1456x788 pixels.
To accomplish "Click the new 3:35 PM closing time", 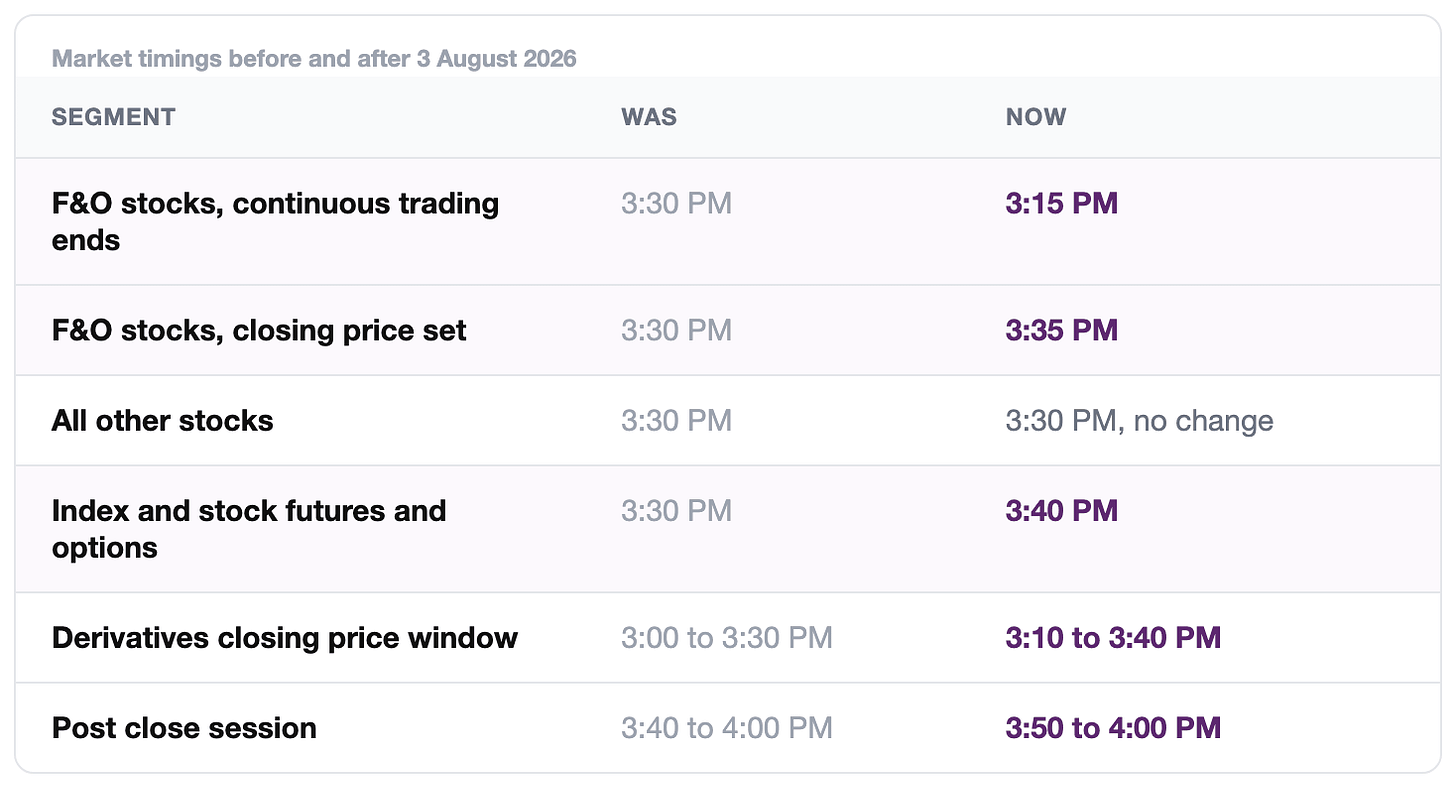I will tap(1061, 330).
